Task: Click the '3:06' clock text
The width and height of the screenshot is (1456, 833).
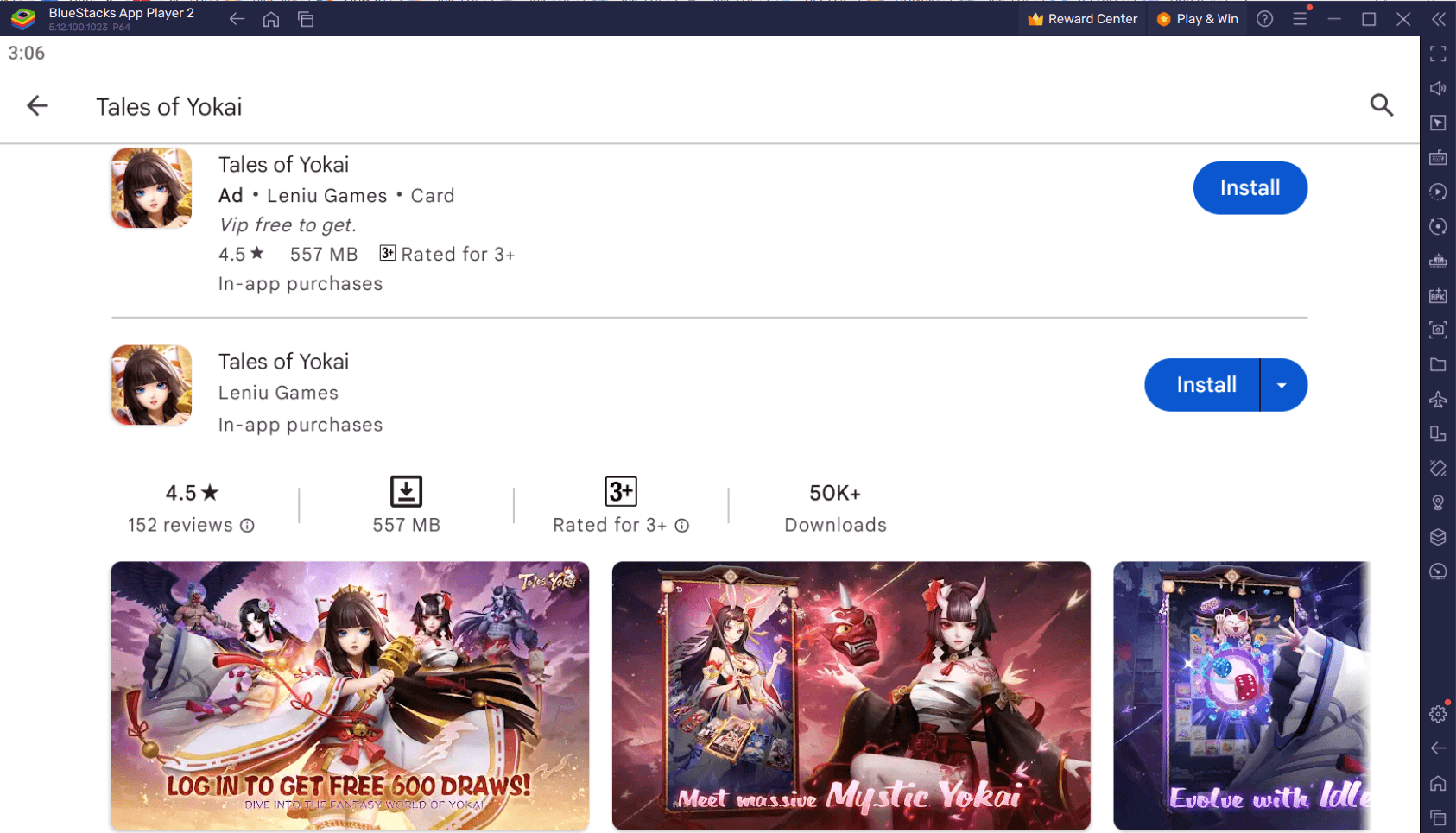Action: pos(27,54)
